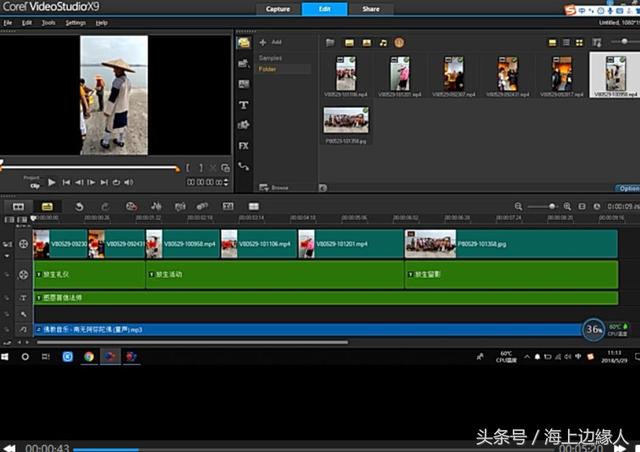The image size is (640, 452).
Task: Set the mark-out point
Action: [x=201, y=168]
